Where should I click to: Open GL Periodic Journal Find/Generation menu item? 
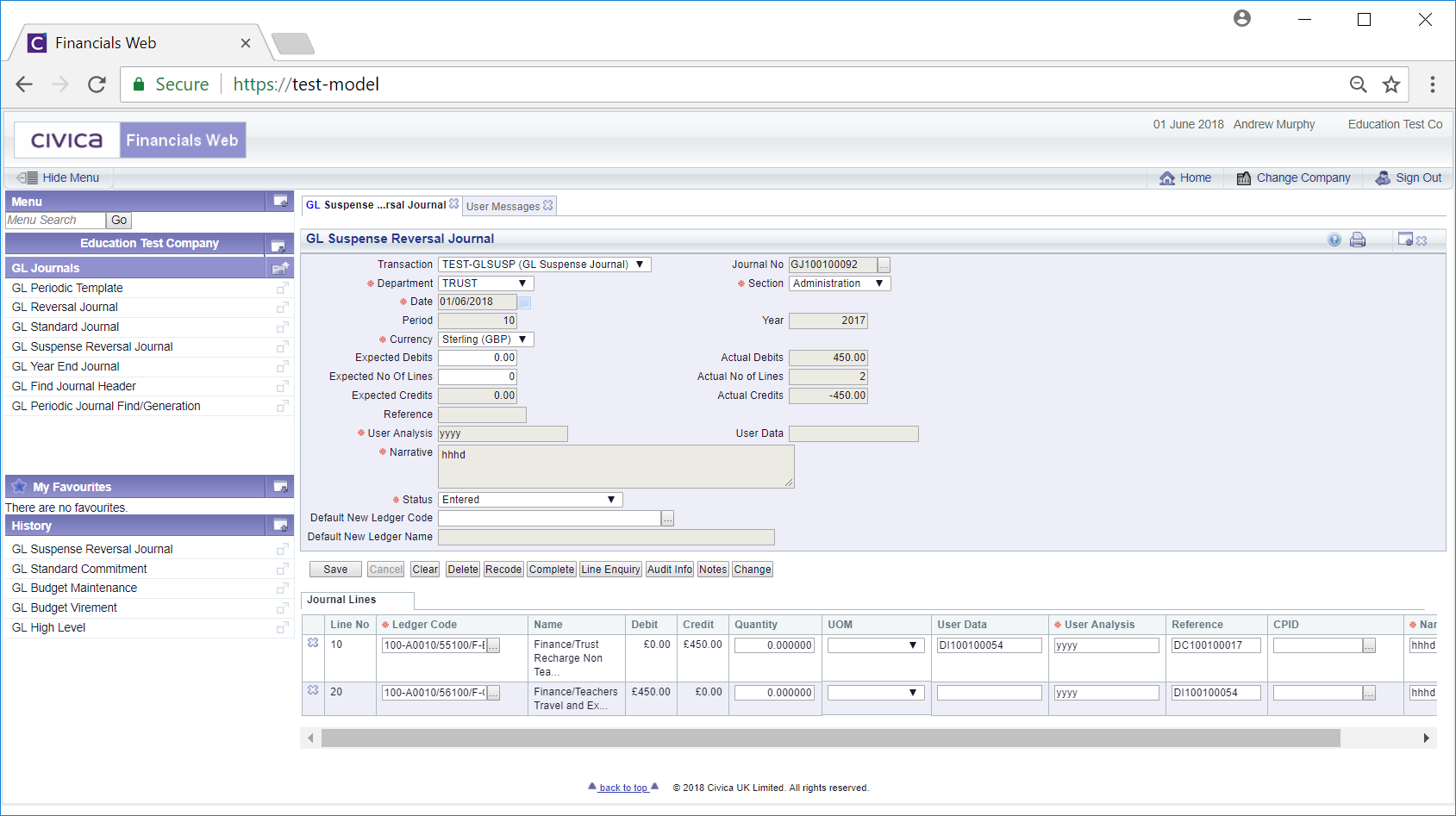pyautogui.click(x=106, y=406)
